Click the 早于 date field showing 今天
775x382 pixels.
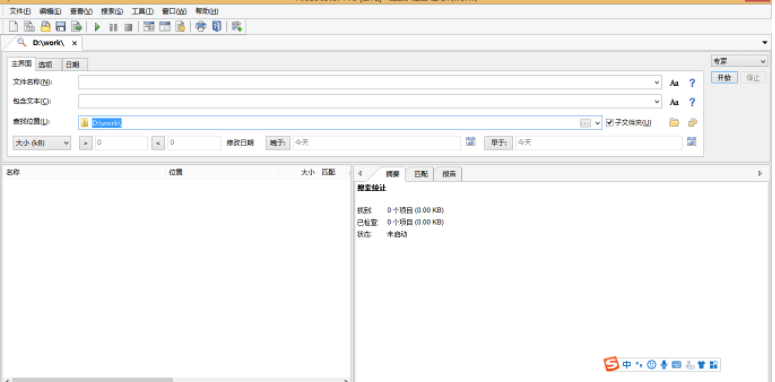(599, 143)
